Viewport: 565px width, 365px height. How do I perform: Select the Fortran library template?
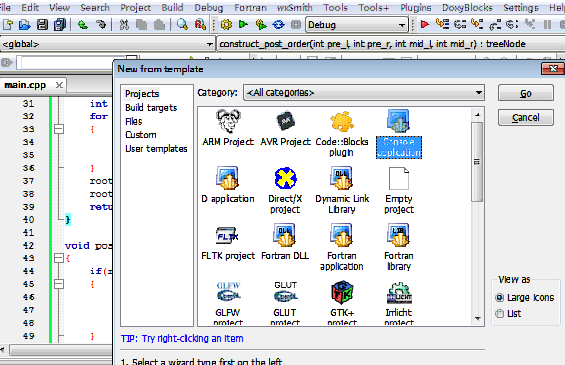point(399,247)
